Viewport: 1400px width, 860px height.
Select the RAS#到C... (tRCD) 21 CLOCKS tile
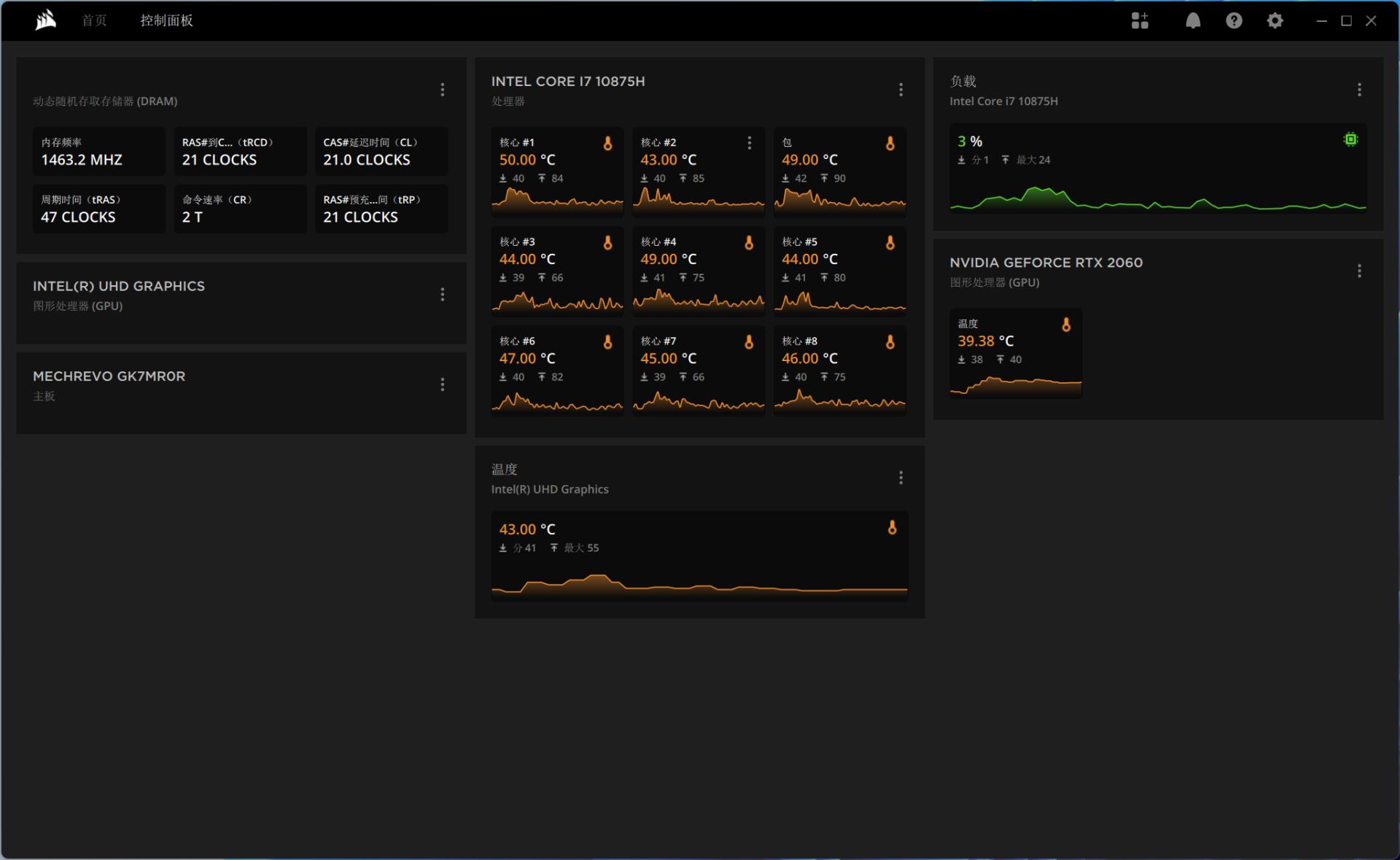[x=240, y=152]
